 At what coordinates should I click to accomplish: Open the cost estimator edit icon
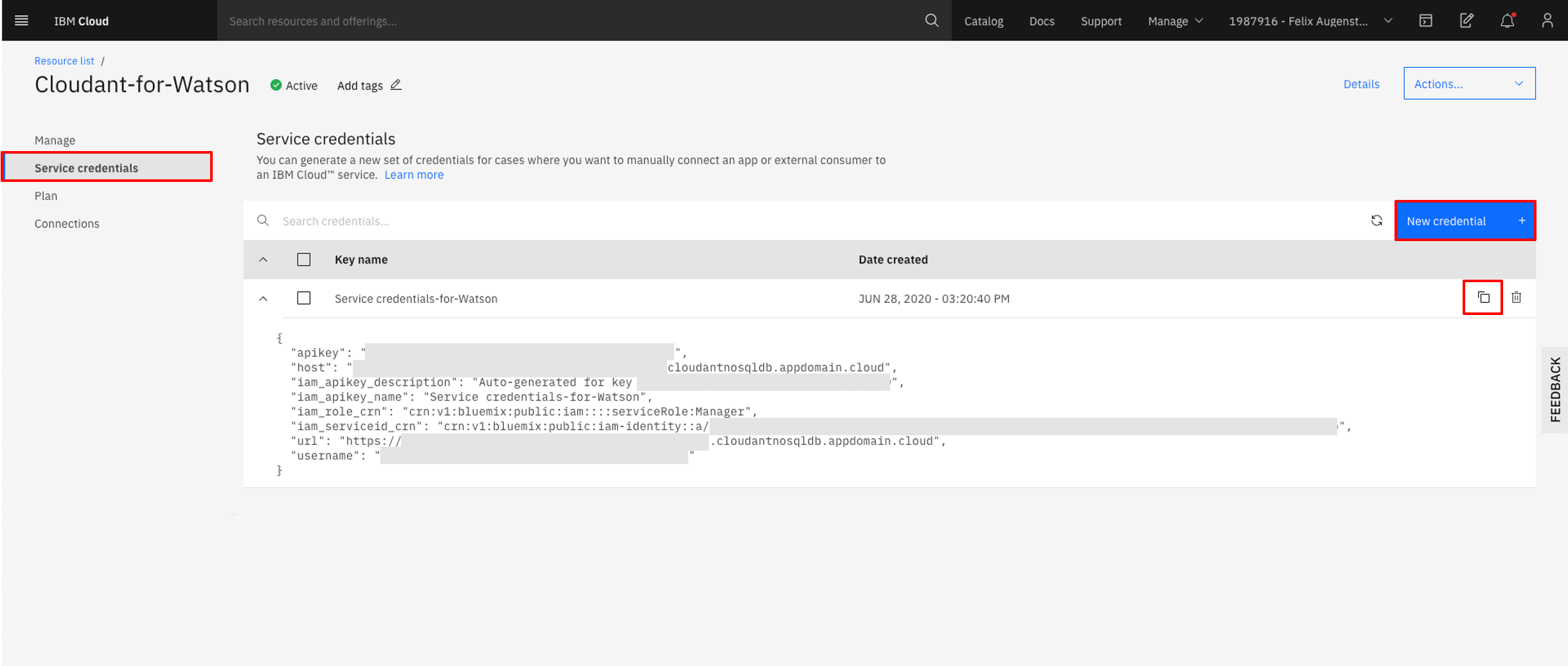click(1466, 21)
